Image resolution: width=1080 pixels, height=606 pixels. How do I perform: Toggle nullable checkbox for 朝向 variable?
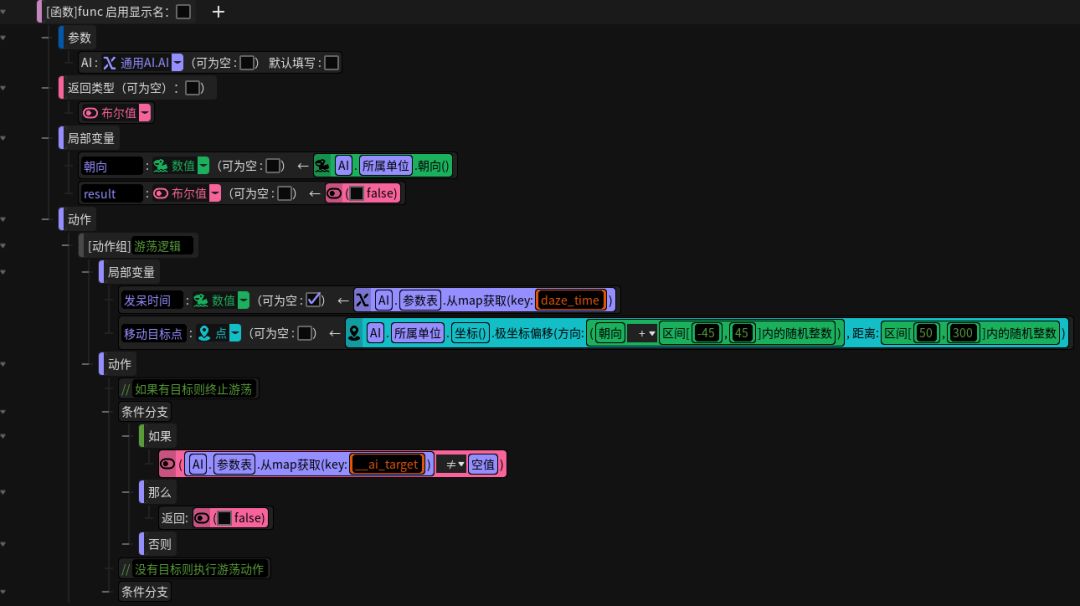[x=273, y=166]
